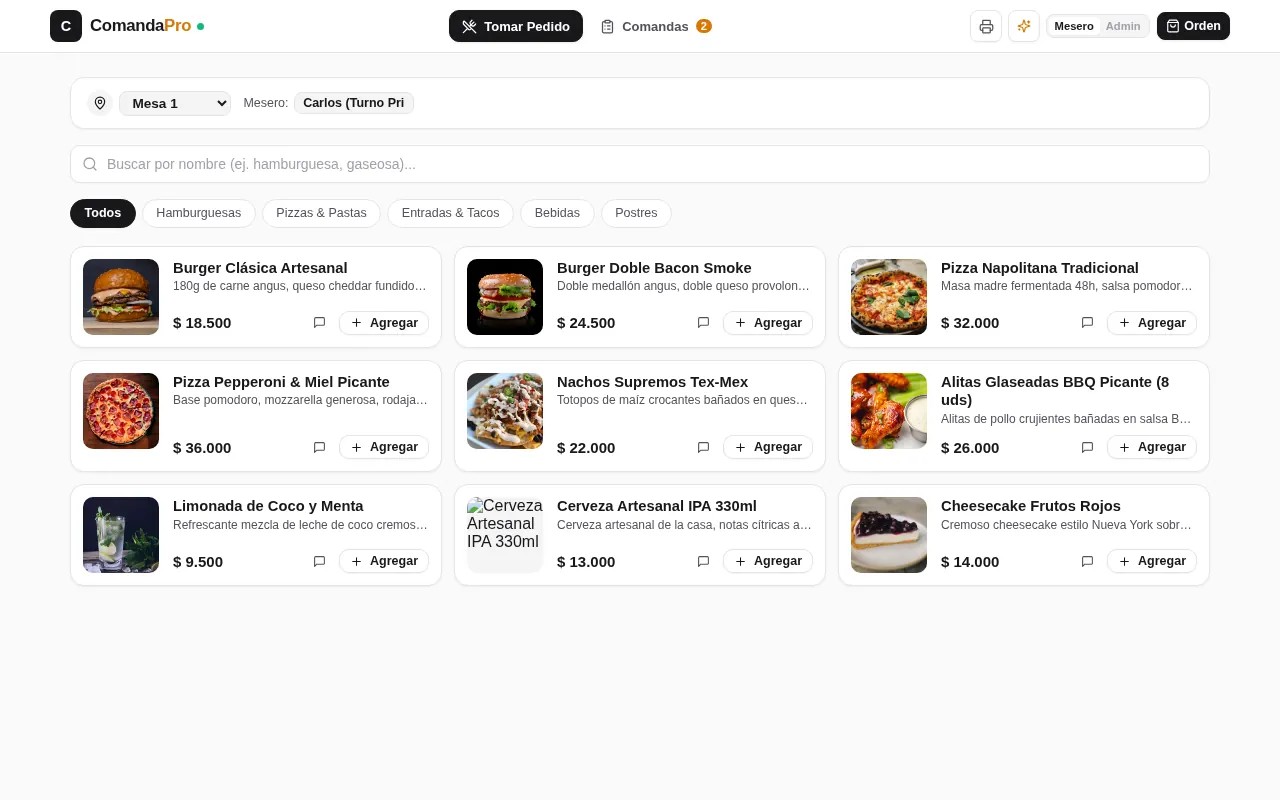The height and width of the screenshot is (800, 1280).
Task: Agregar Burger Clásica Artesanal to order
Action: pyautogui.click(x=384, y=323)
